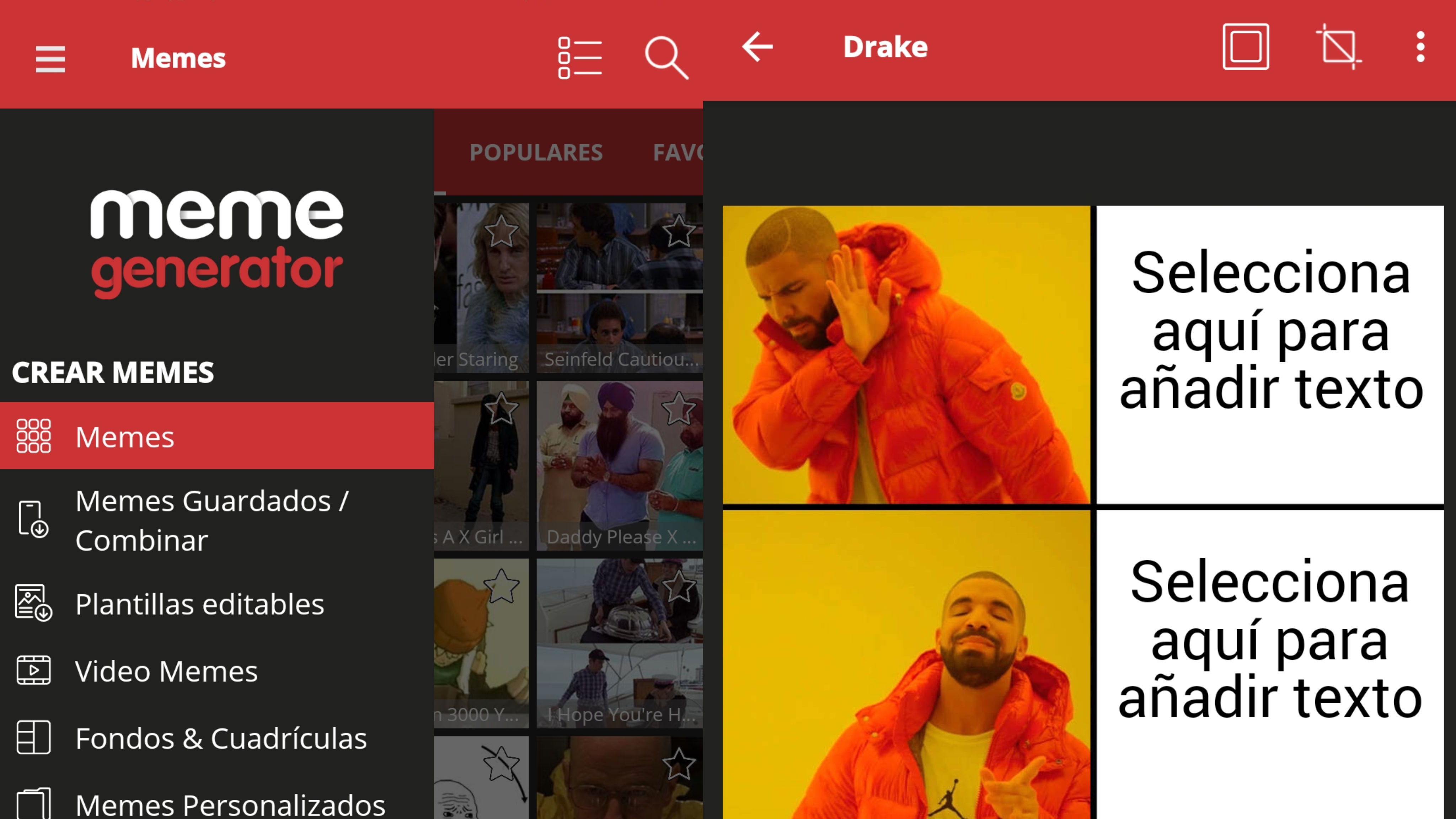Add text to the bottom Drake panel

pyautogui.click(x=1270, y=665)
